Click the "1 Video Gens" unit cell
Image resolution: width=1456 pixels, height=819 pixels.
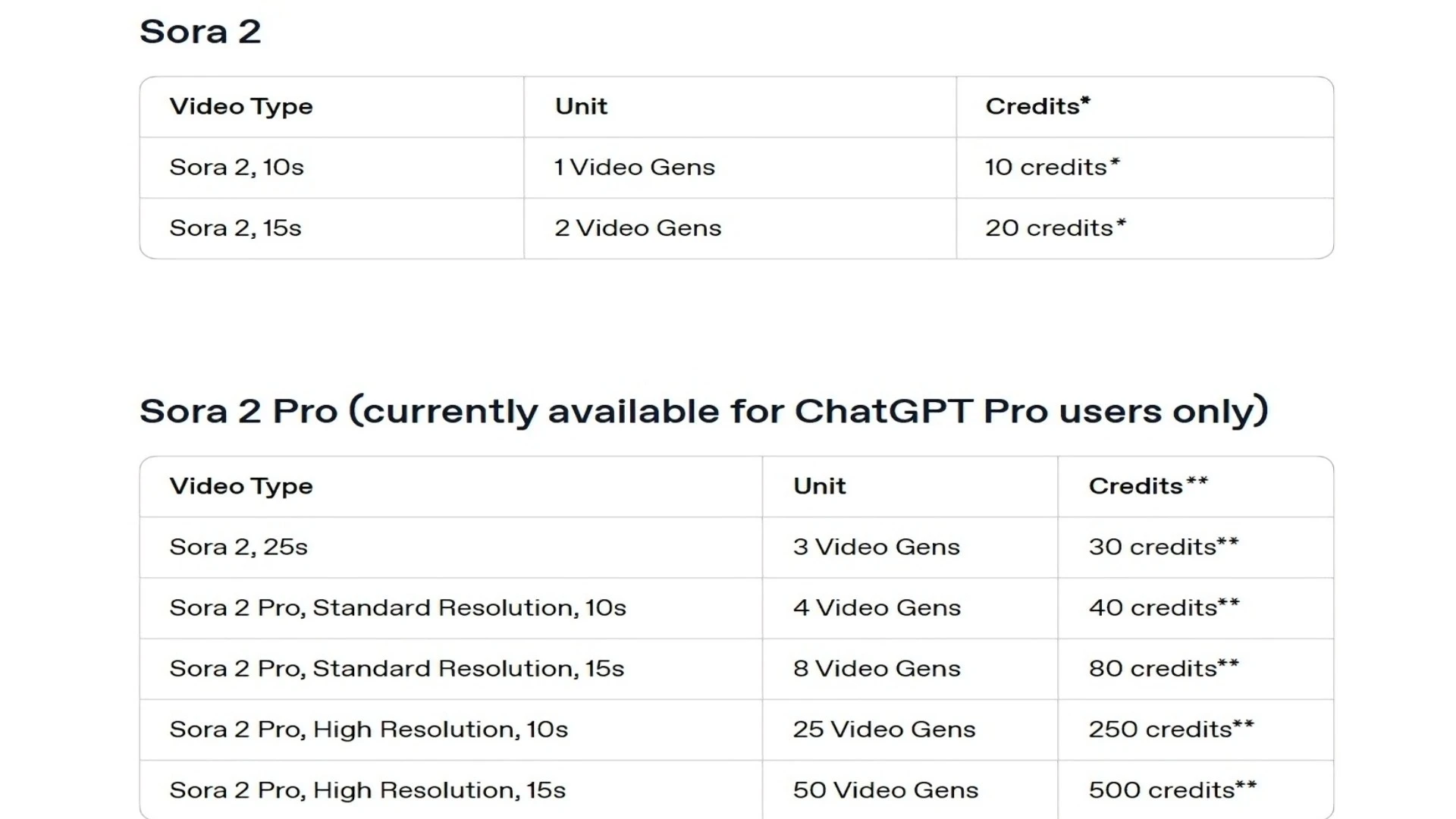634,167
